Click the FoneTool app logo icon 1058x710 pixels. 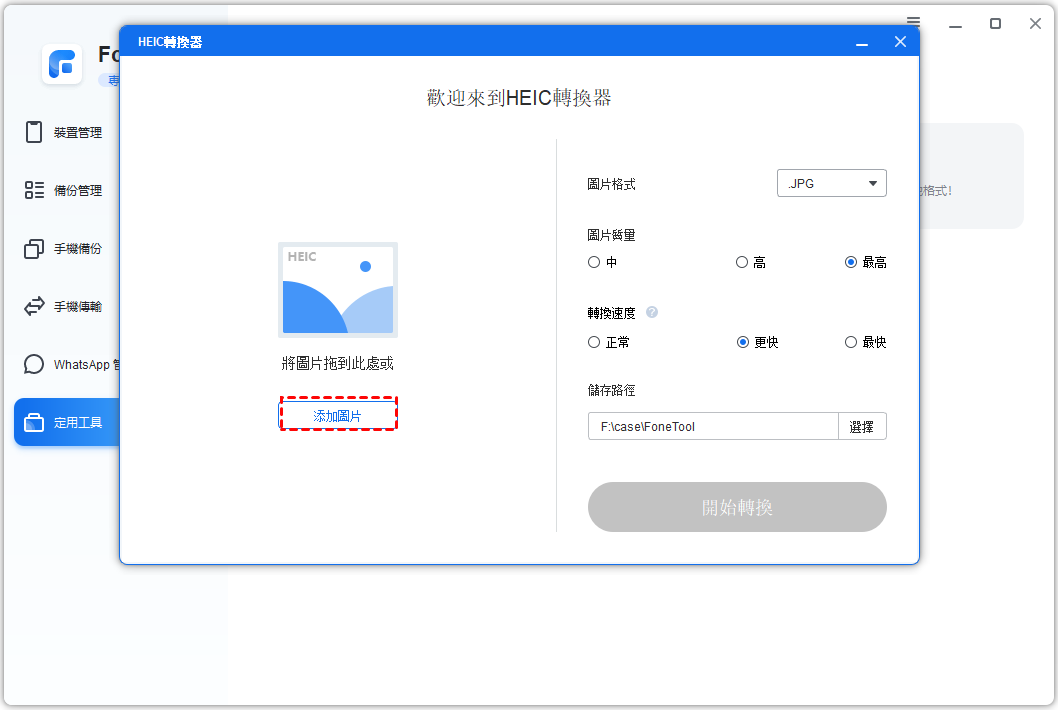pyautogui.click(x=62, y=65)
